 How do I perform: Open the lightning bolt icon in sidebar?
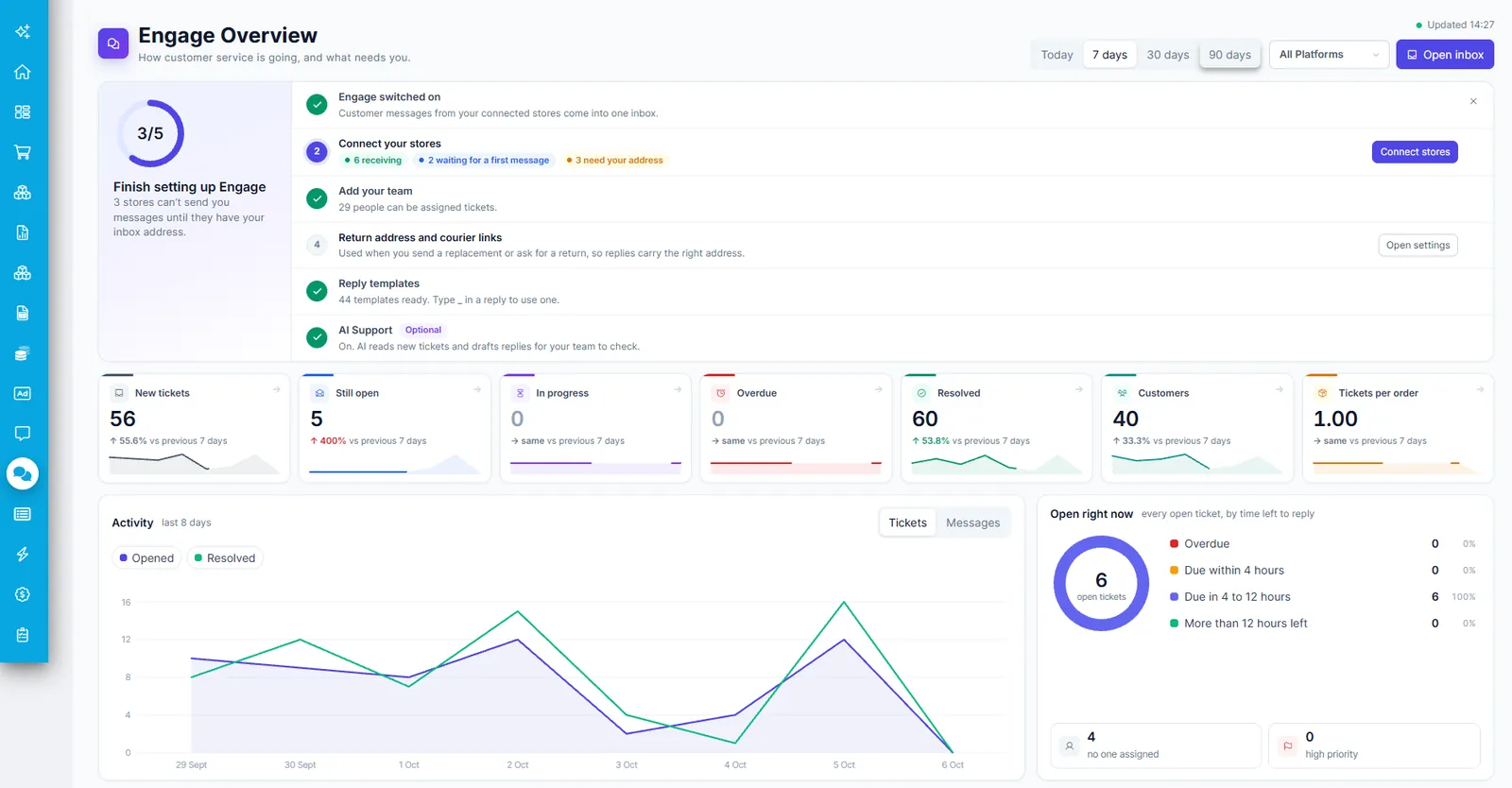(x=23, y=554)
